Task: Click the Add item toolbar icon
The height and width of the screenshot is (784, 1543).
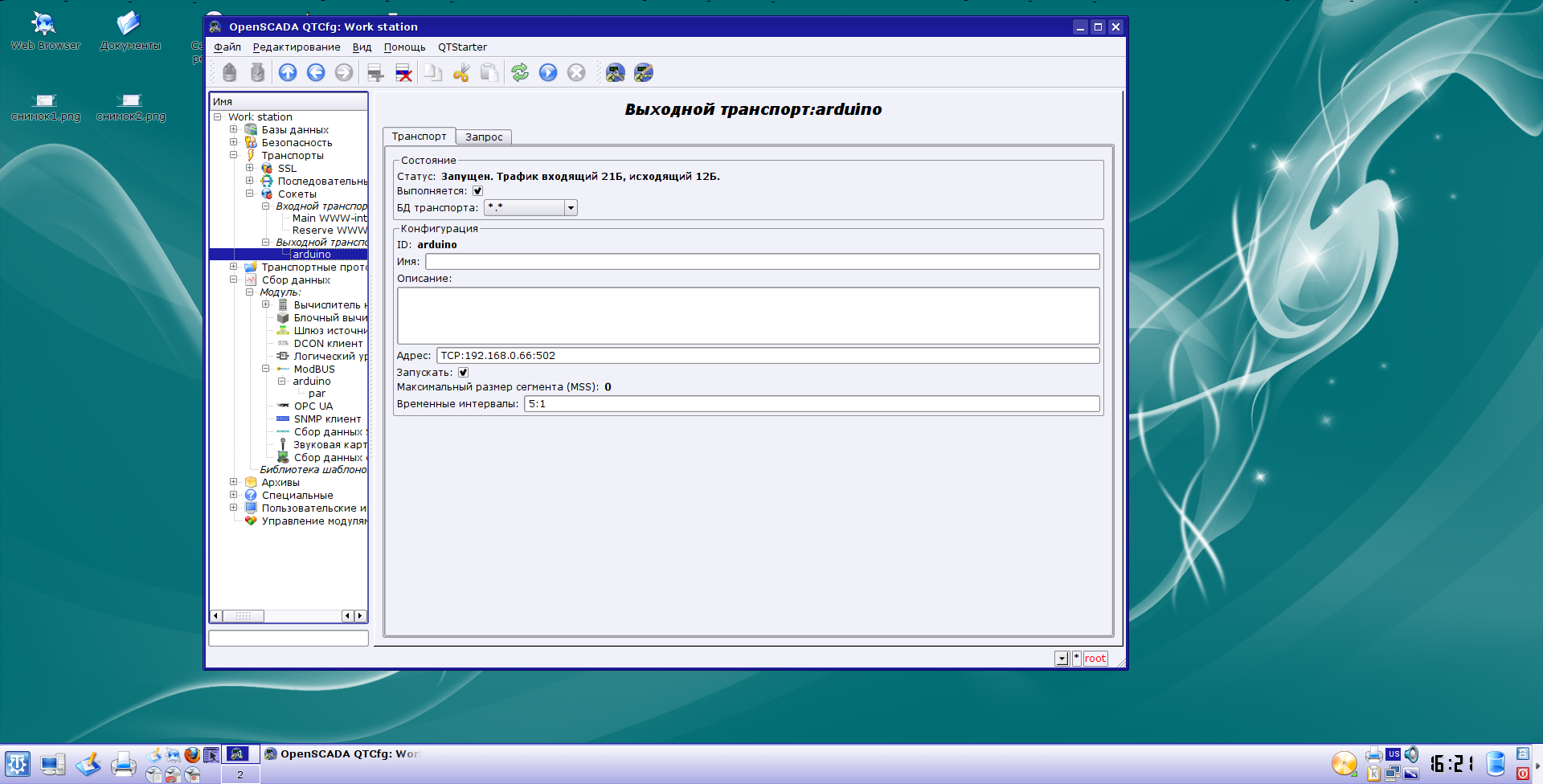Action: [x=375, y=73]
